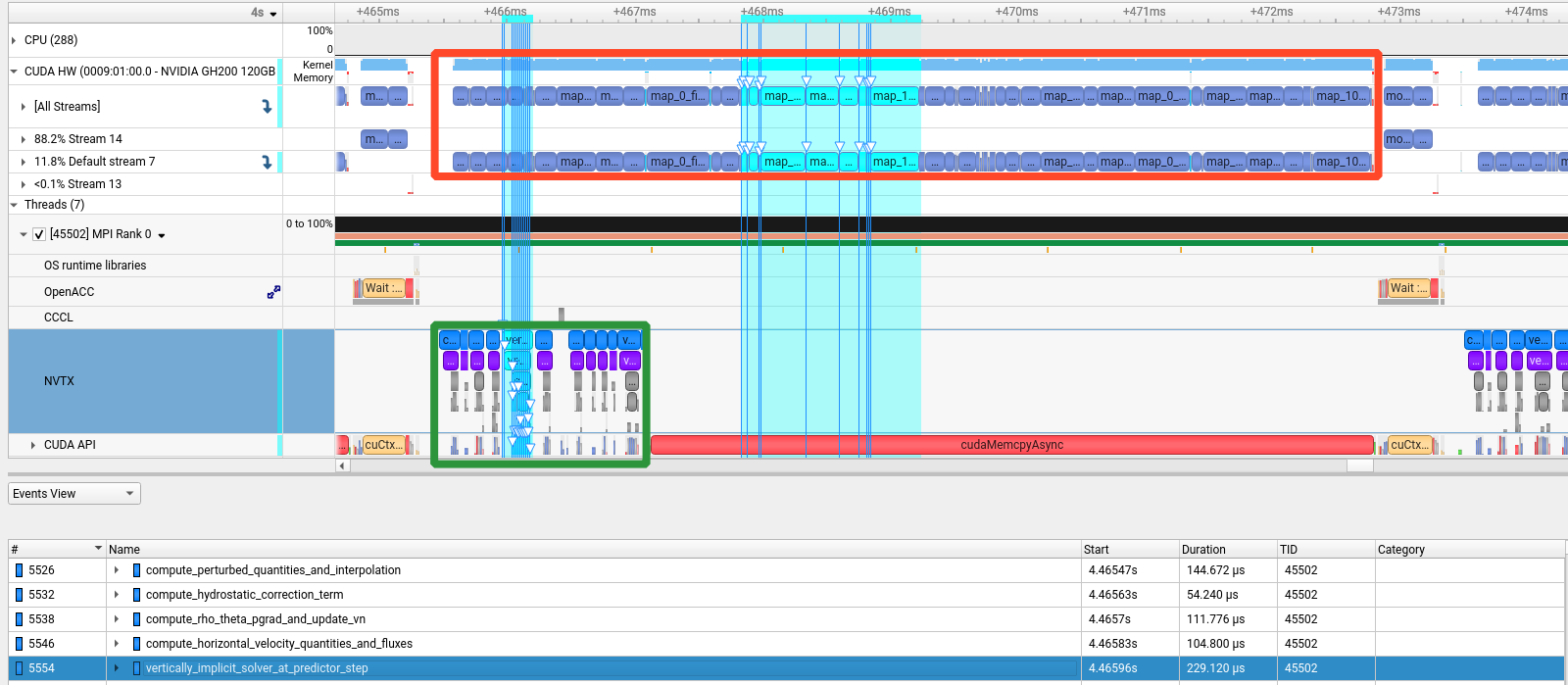Select the first Wait block in OpenACC
The height and width of the screenshot is (685, 1568).
(x=383, y=288)
